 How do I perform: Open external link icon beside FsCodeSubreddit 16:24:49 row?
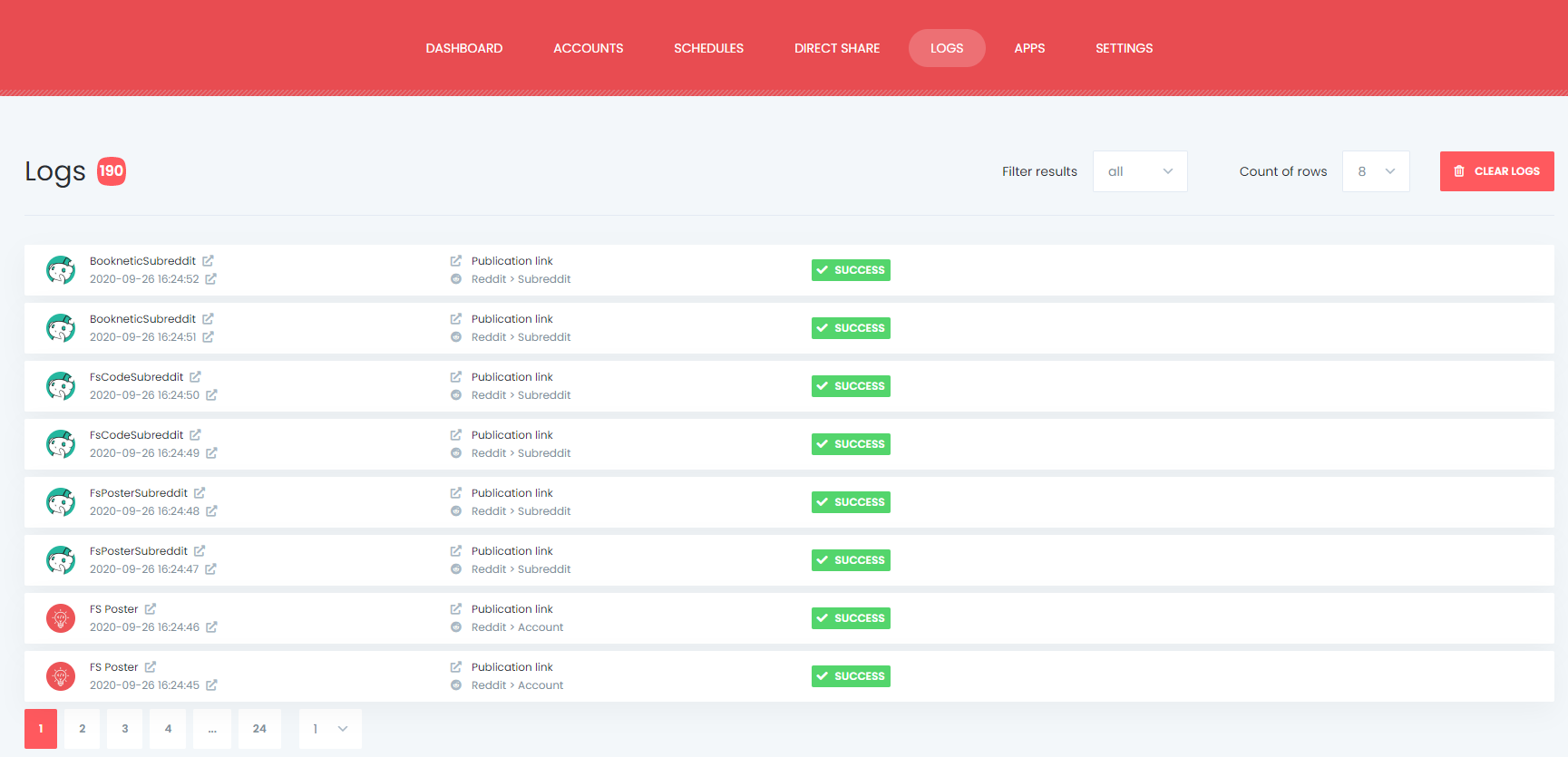click(195, 434)
